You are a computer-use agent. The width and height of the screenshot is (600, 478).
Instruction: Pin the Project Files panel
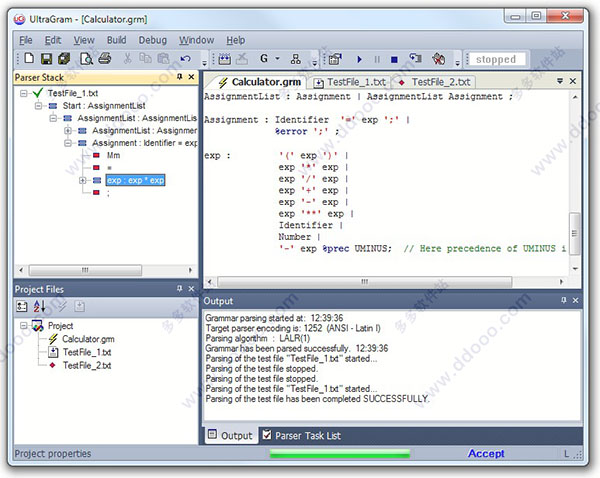point(179,289)
